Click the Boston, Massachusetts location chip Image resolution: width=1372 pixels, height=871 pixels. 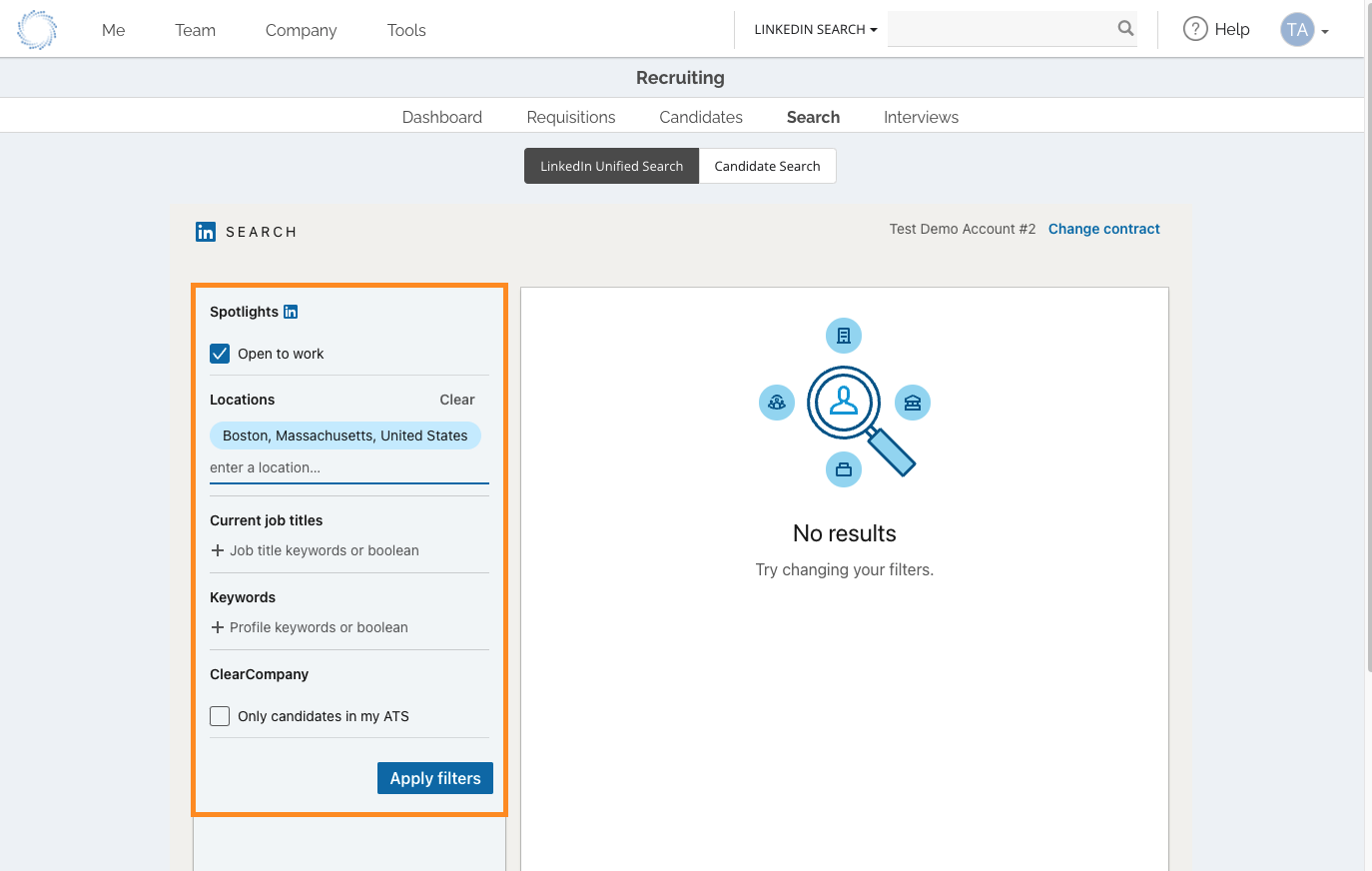pyautogui.click(x=345, y=435)
